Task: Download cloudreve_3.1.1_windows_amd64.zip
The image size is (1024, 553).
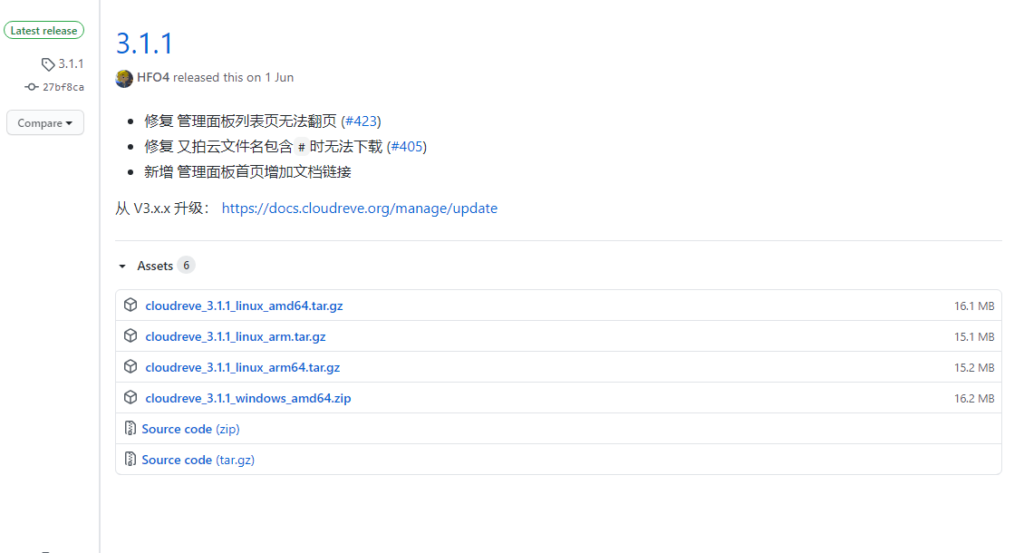Action: tap(248, 398)
